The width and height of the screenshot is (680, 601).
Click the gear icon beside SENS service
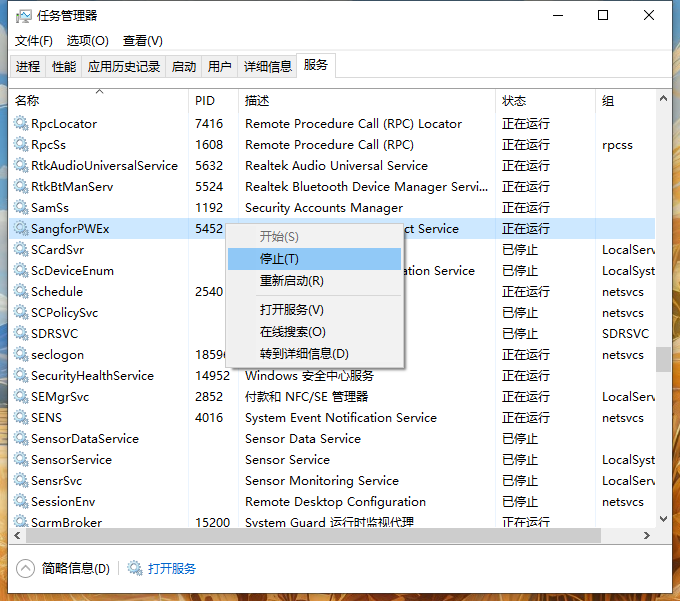tap(21, 418)
